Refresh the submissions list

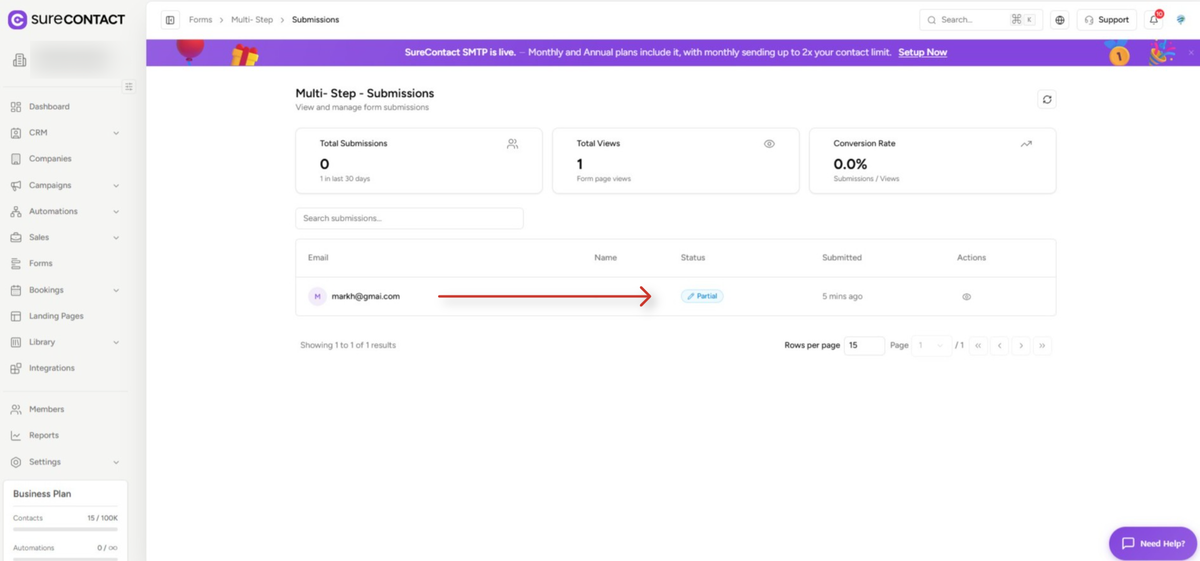point(1047,99)
